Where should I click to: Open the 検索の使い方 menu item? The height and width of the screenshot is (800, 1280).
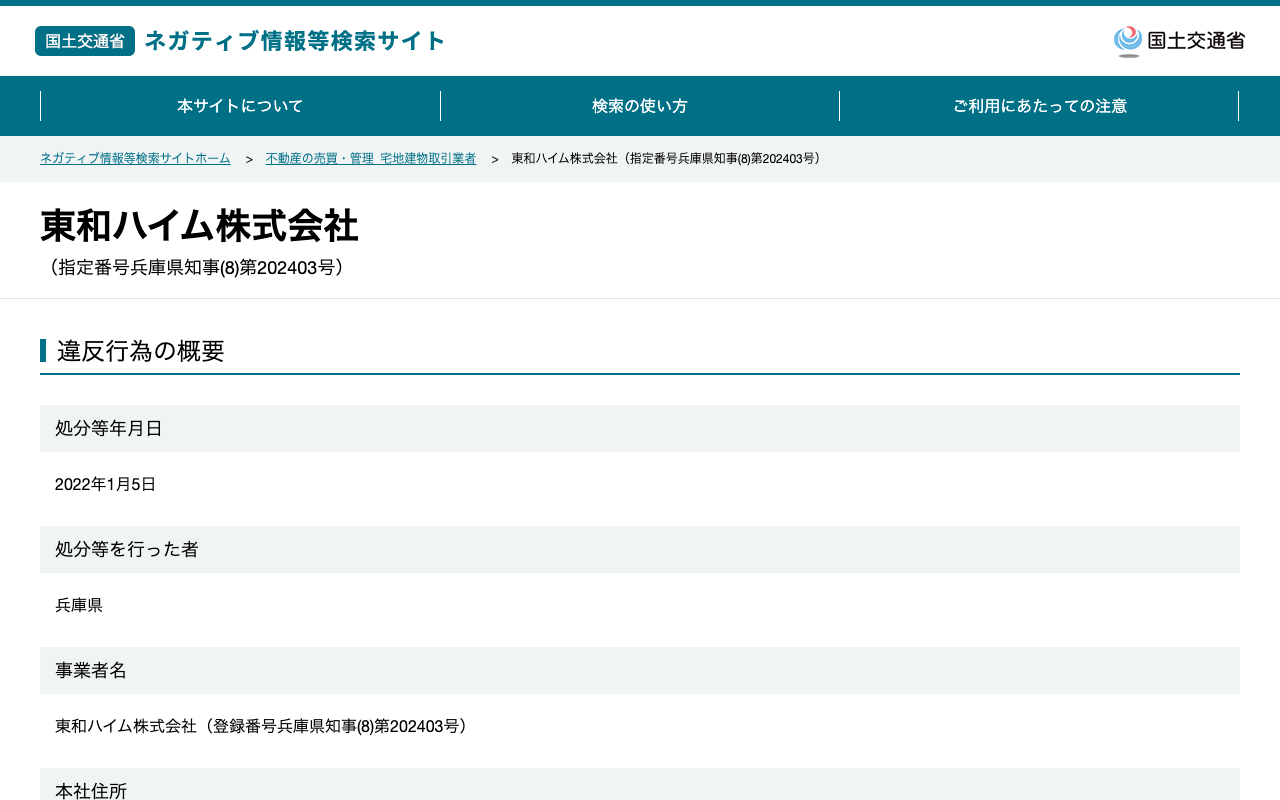(x=640, y=106)
